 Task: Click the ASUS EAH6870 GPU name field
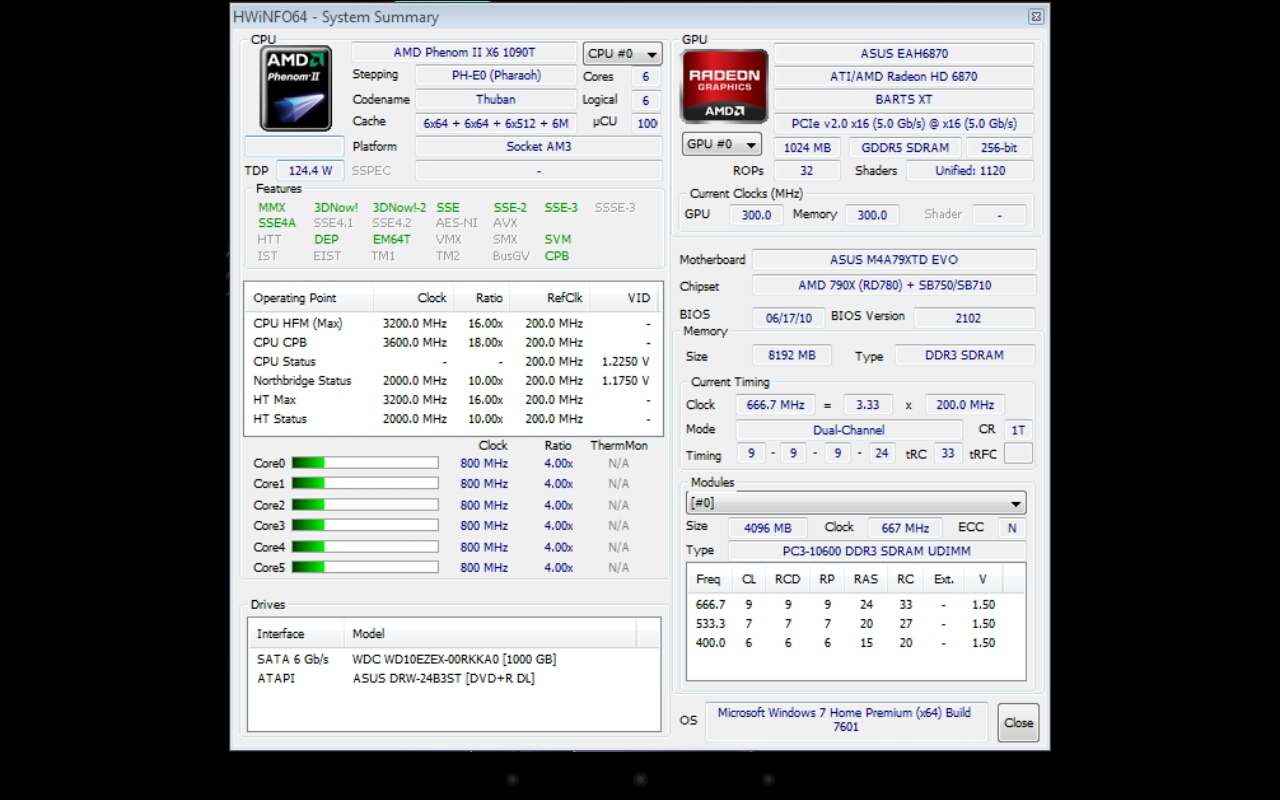(x=904, y=53)
